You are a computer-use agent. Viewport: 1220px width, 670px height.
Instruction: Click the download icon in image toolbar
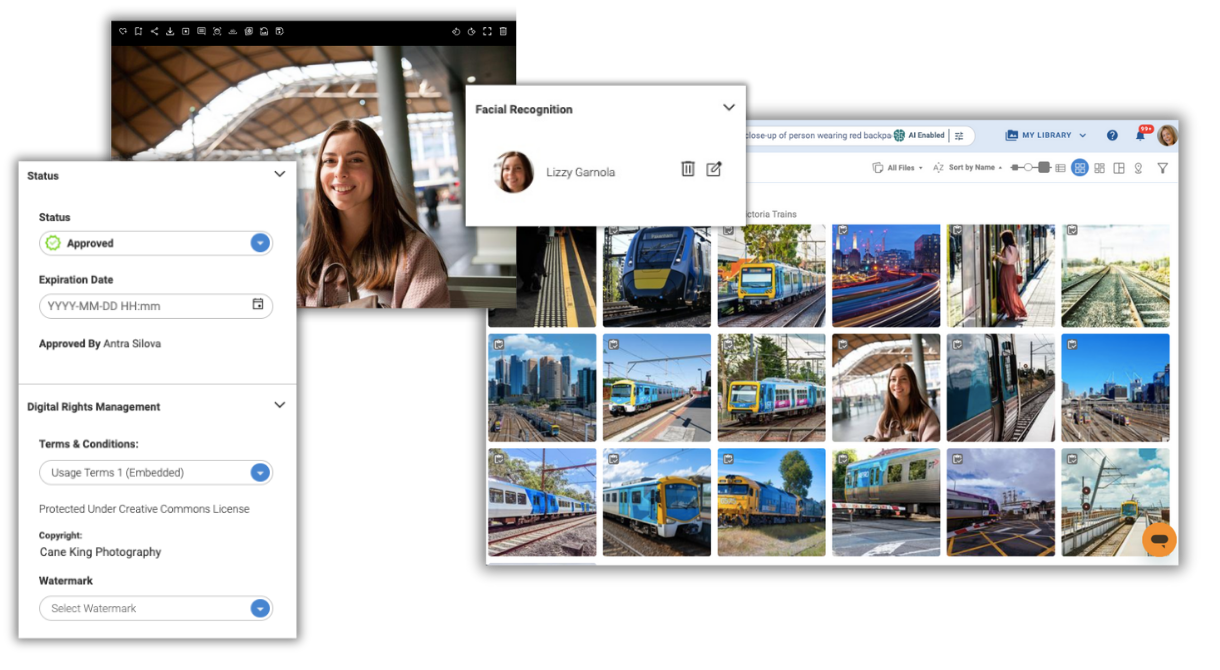pos(170,31)
